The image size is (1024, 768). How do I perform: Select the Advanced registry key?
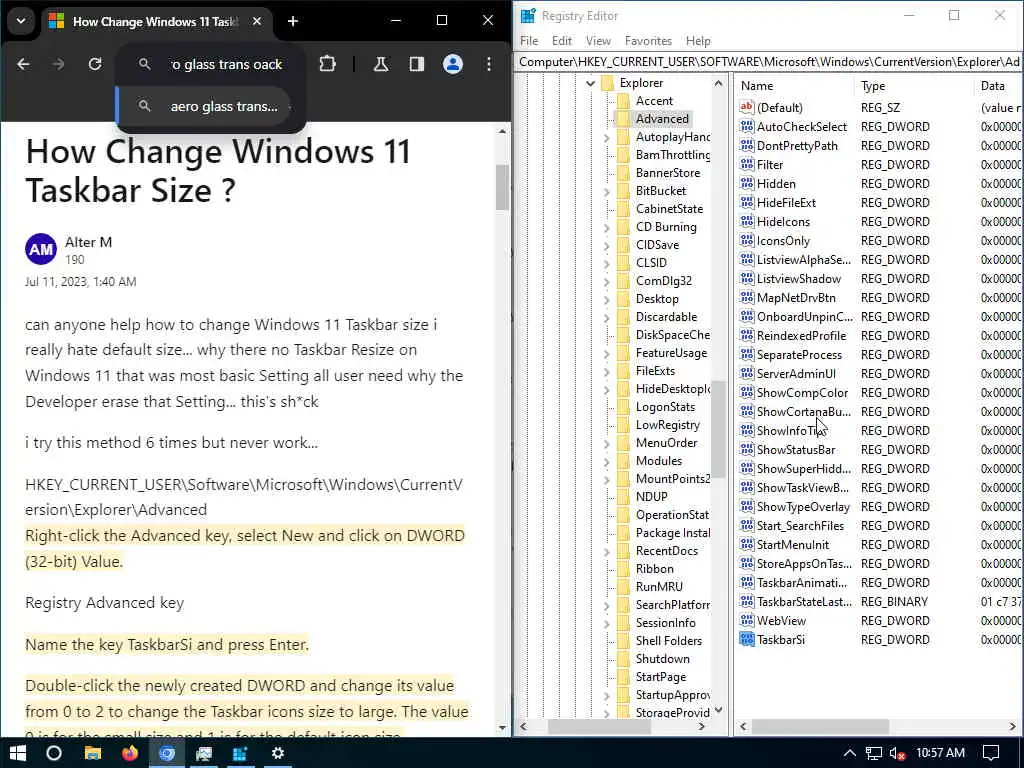[662, 119]
